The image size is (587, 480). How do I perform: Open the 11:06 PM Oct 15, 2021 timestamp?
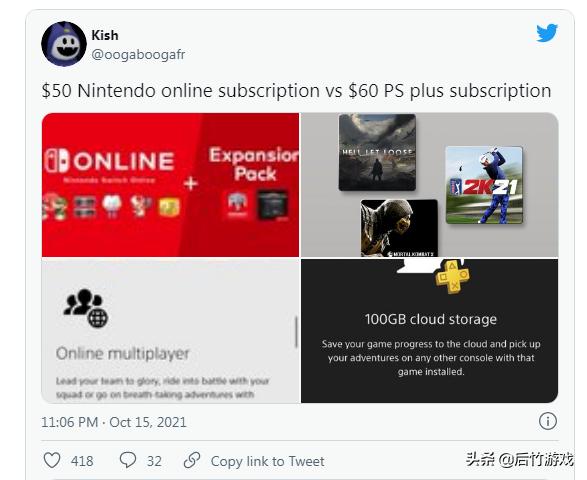(114, 422)
